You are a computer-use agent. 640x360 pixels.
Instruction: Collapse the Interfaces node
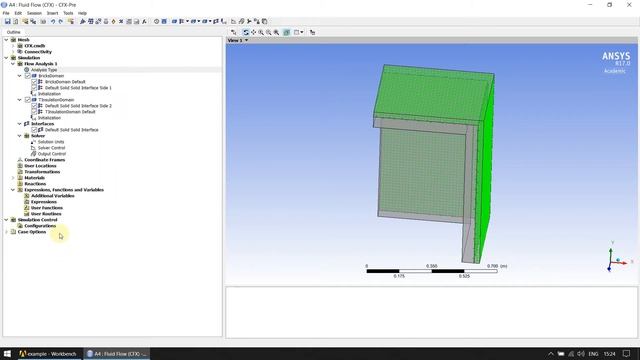(20, 124)
